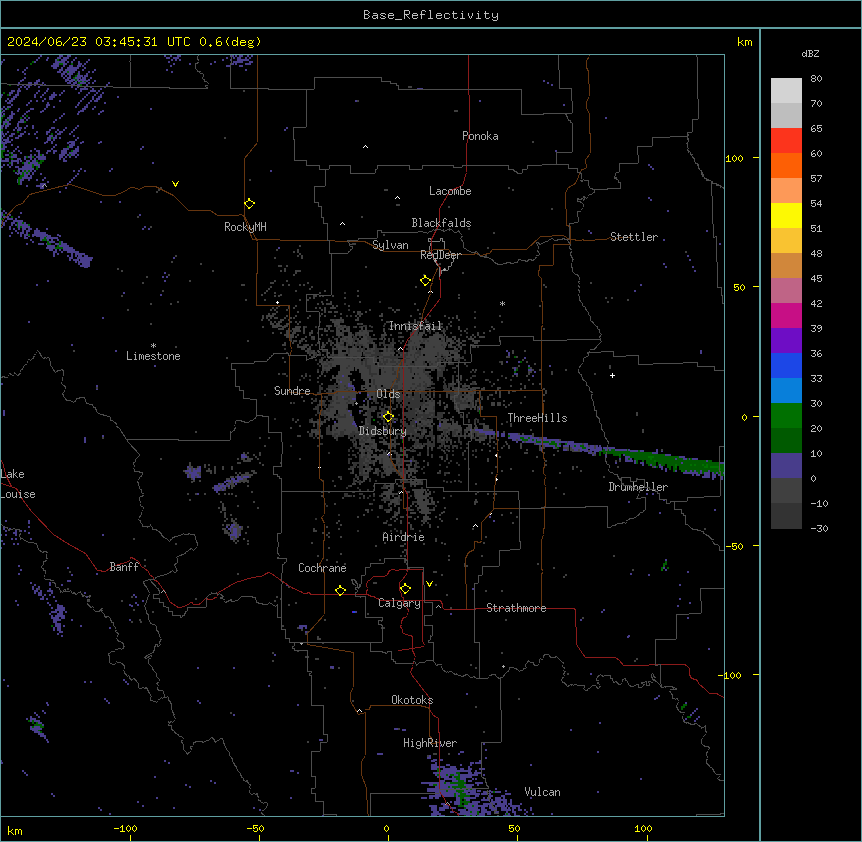Viewport: 862px width, 842px height.
Task: Click the Airdrie label
Action: tap(404, 537)
